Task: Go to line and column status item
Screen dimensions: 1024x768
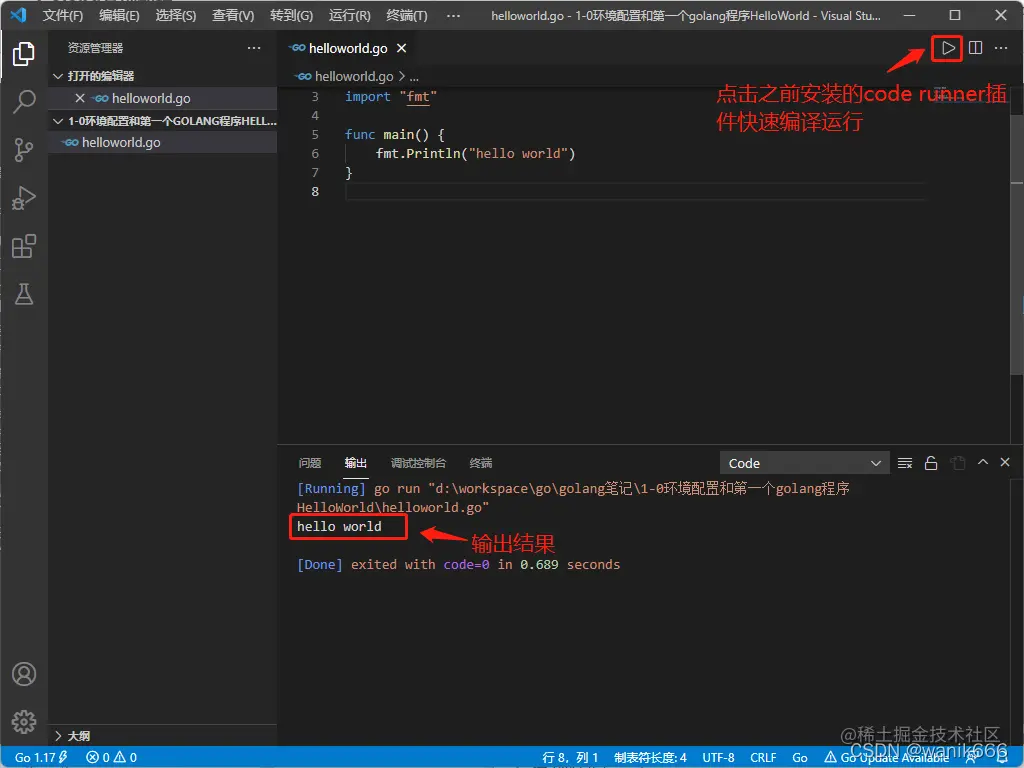Action: point(570,758)
